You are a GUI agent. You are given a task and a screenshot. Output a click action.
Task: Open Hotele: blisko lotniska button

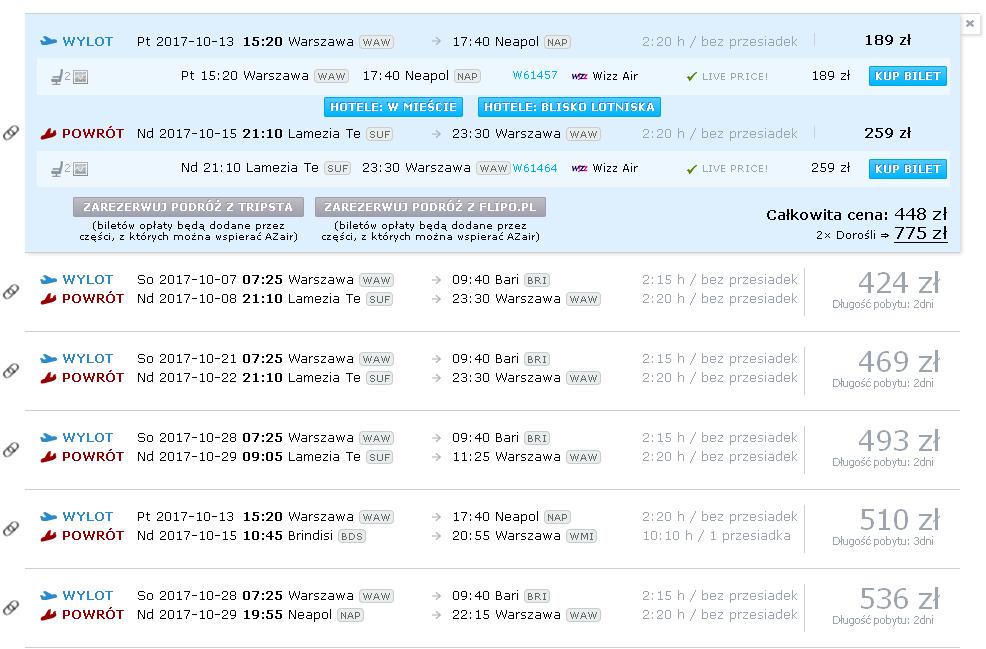[x=569, y=107]
